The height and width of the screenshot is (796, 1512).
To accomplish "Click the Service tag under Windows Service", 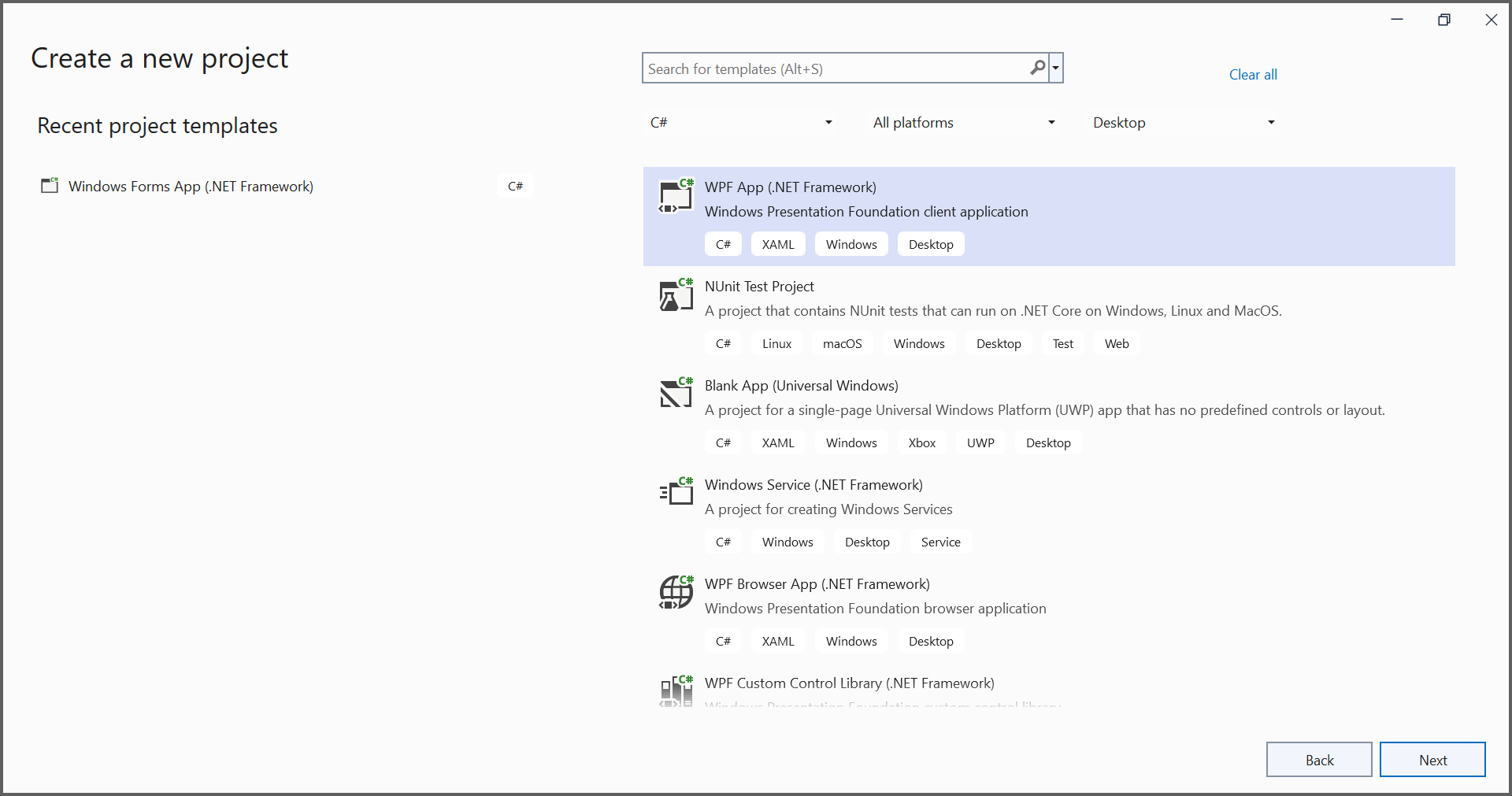I will point(940,542).
